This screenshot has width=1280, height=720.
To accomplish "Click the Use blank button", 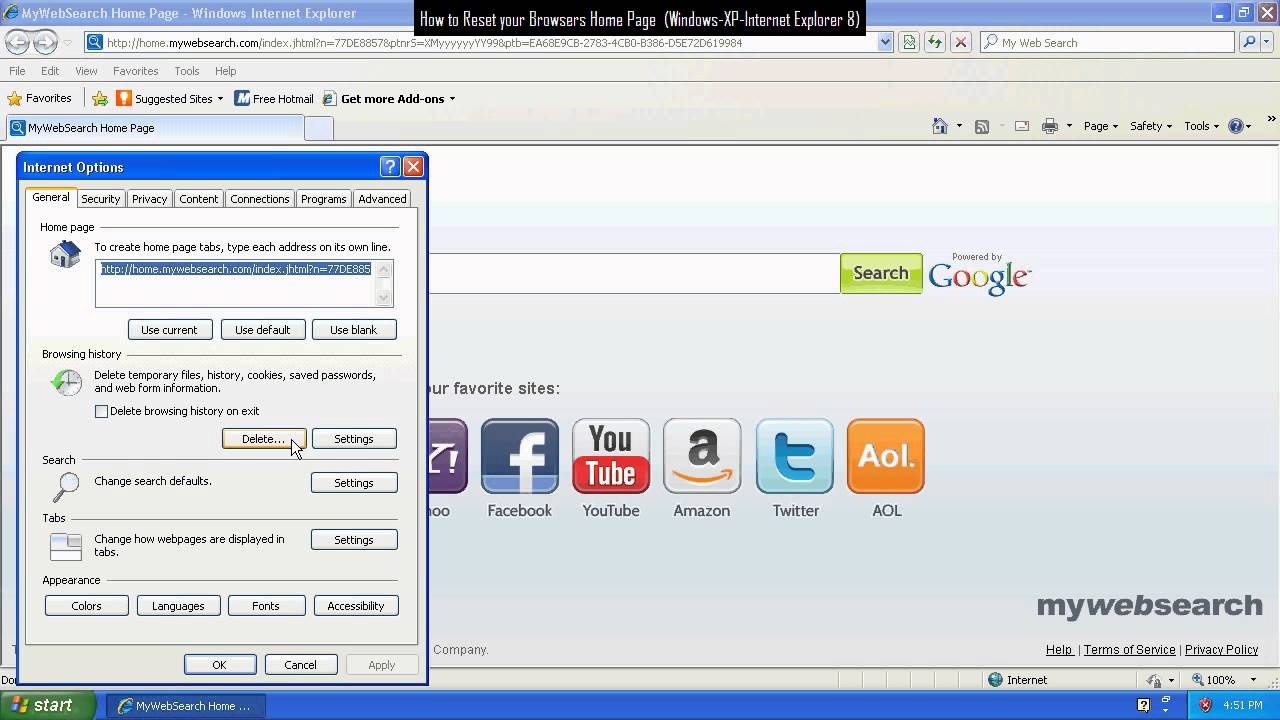I will [354, 330].
